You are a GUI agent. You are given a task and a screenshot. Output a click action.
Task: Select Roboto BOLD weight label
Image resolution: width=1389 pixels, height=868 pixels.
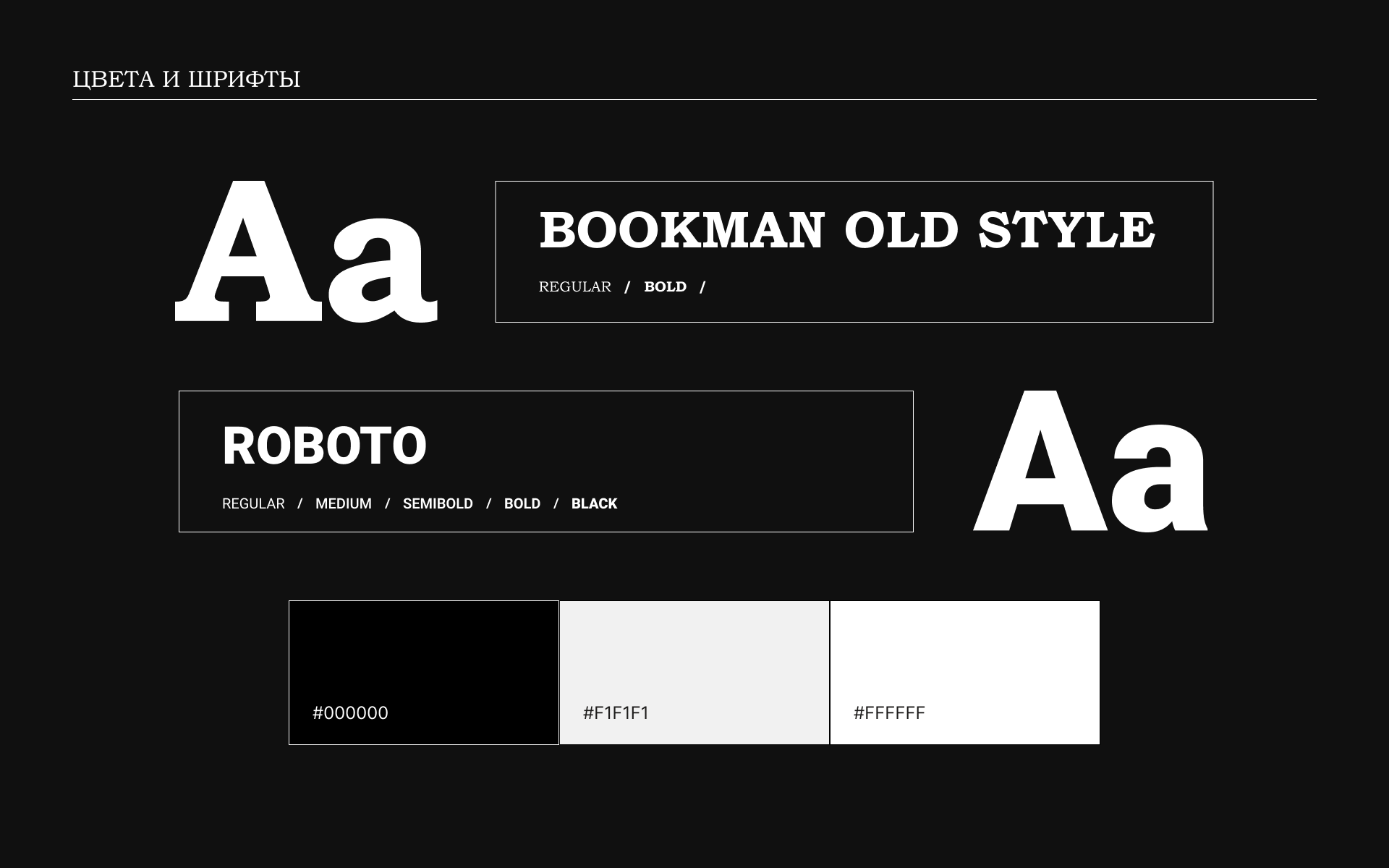tap(522, 503)
